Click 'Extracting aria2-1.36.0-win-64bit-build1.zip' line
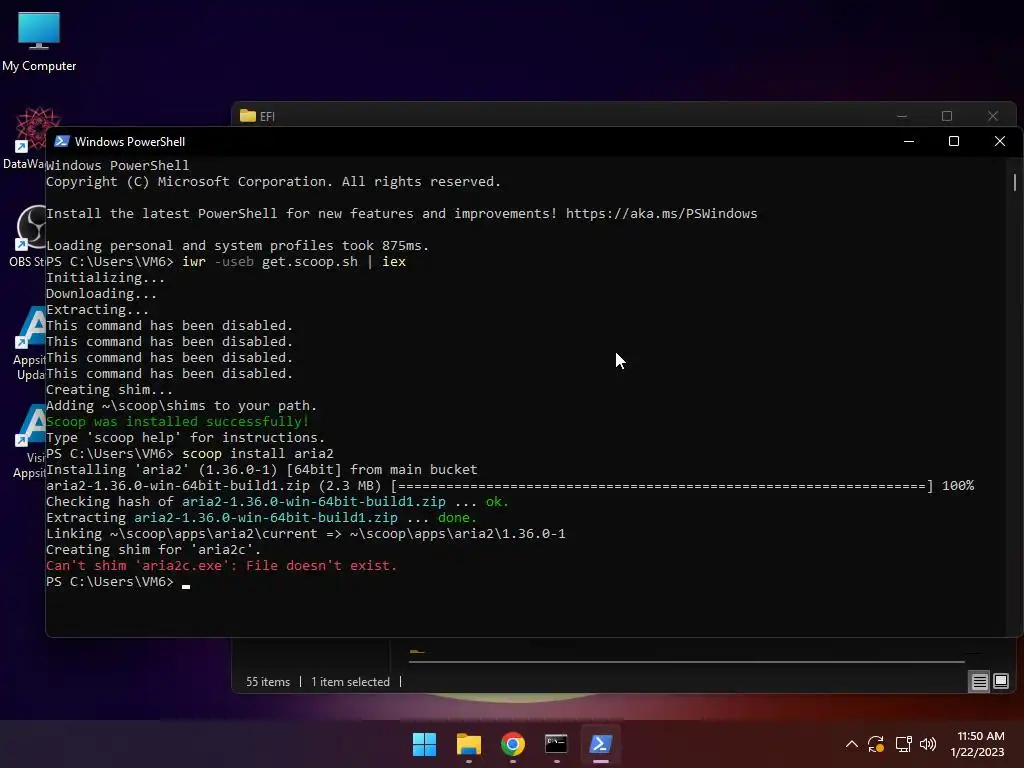Screen dimensions: 1024x768 (x=261, y=518)
